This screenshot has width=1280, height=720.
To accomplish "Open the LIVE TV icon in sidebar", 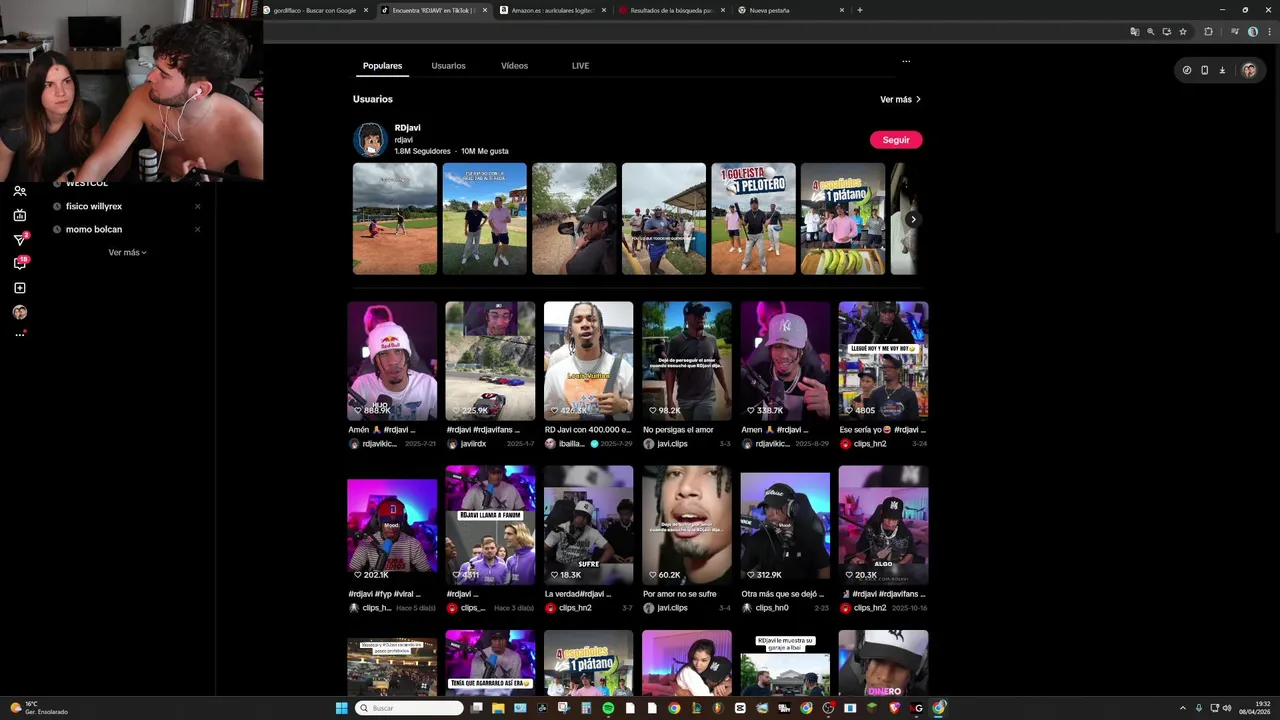I will pyautogui.click(x=19, y=215).
